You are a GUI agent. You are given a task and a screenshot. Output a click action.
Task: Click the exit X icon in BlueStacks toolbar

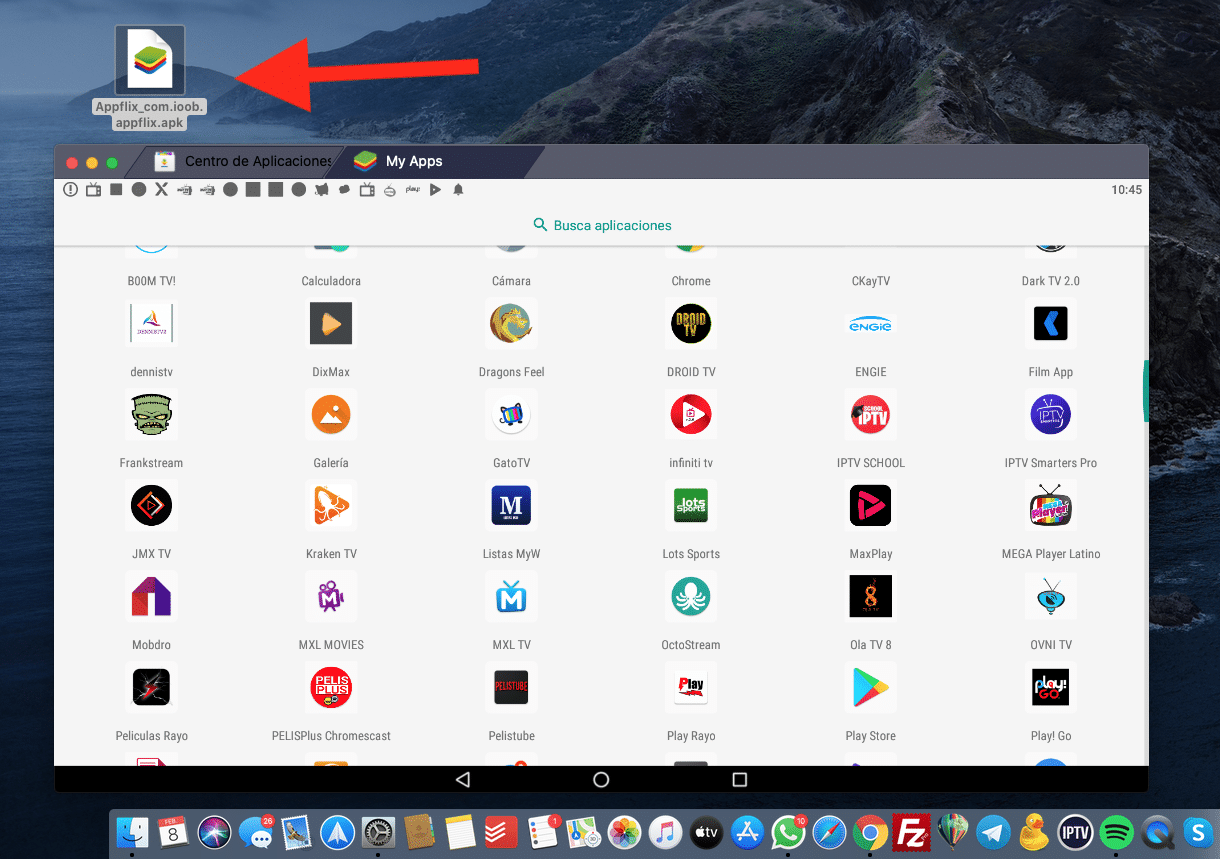tap(161, 189)
